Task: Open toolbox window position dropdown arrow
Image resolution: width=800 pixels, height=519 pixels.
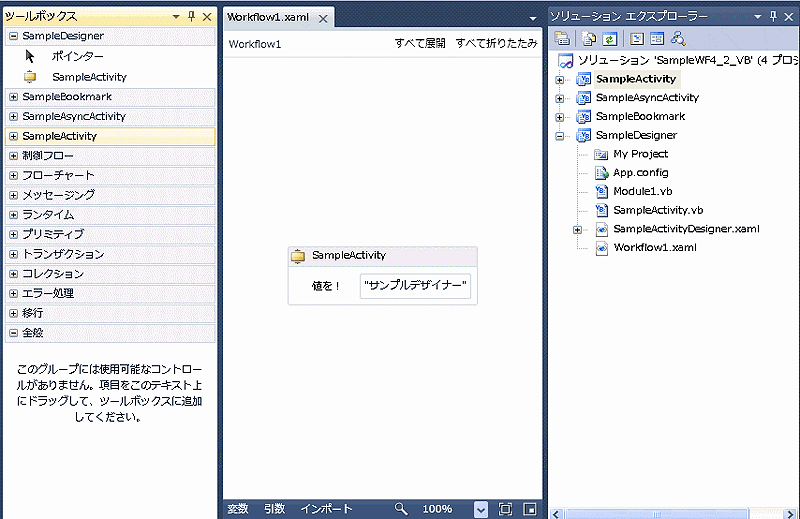Action: [x=176, y=16]
